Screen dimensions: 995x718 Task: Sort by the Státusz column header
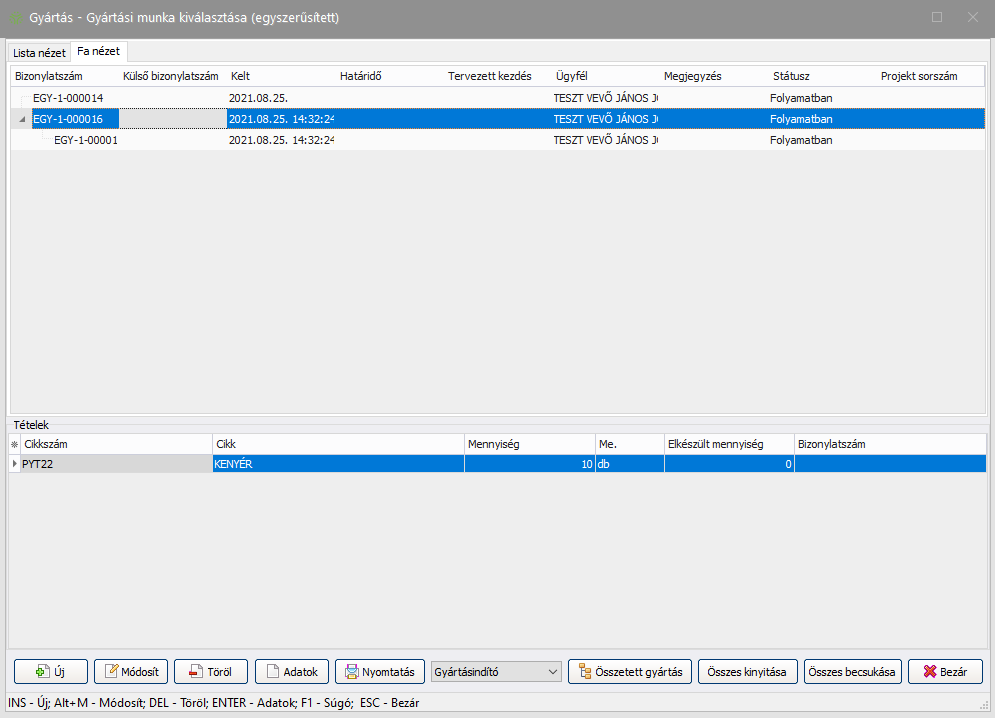tap(791, 76)
